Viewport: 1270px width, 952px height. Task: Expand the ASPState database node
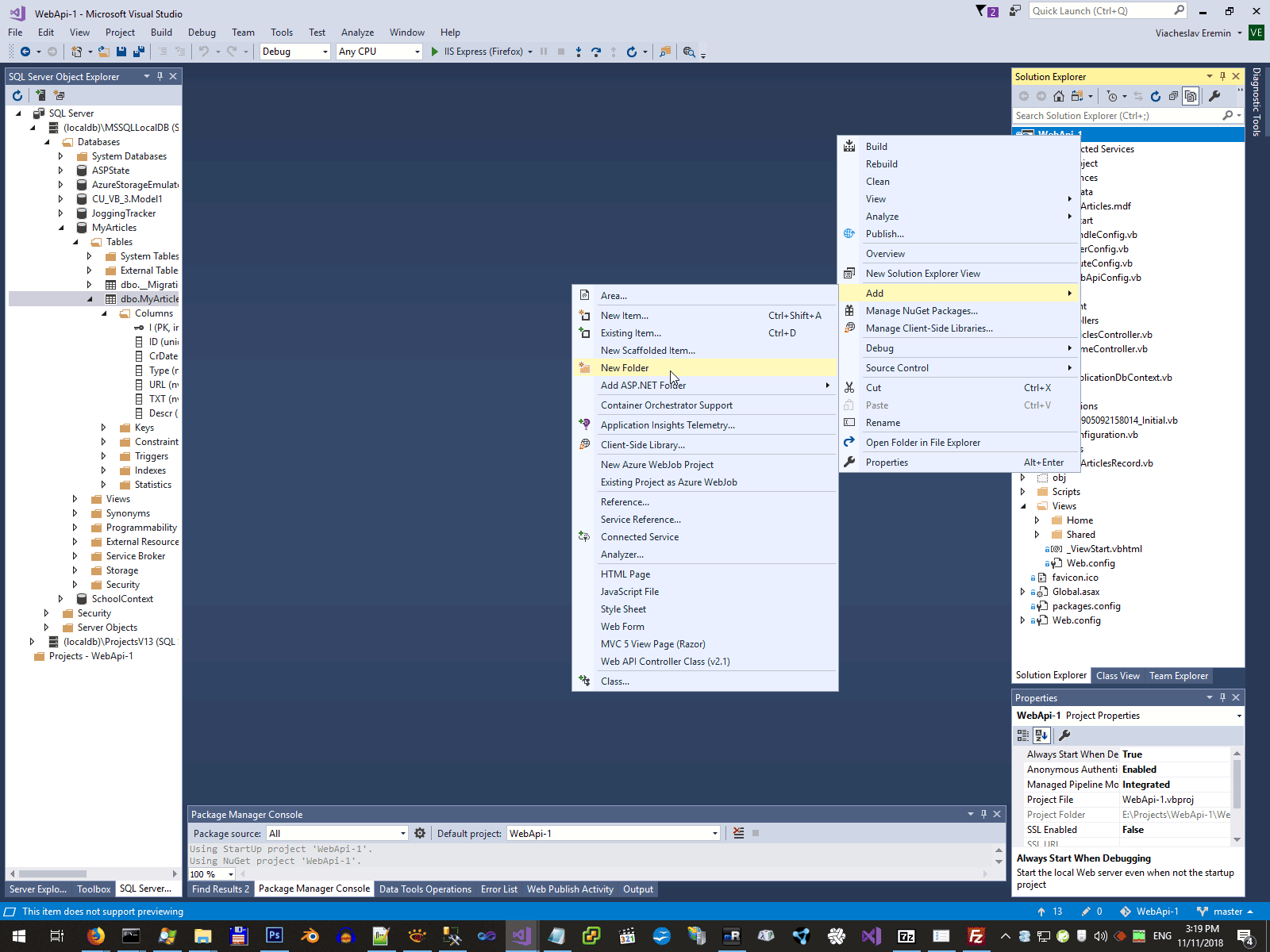61,171
